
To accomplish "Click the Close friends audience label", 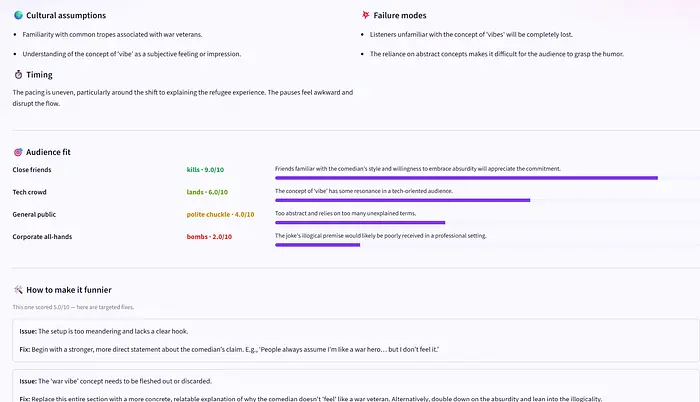I will (32, 170).
